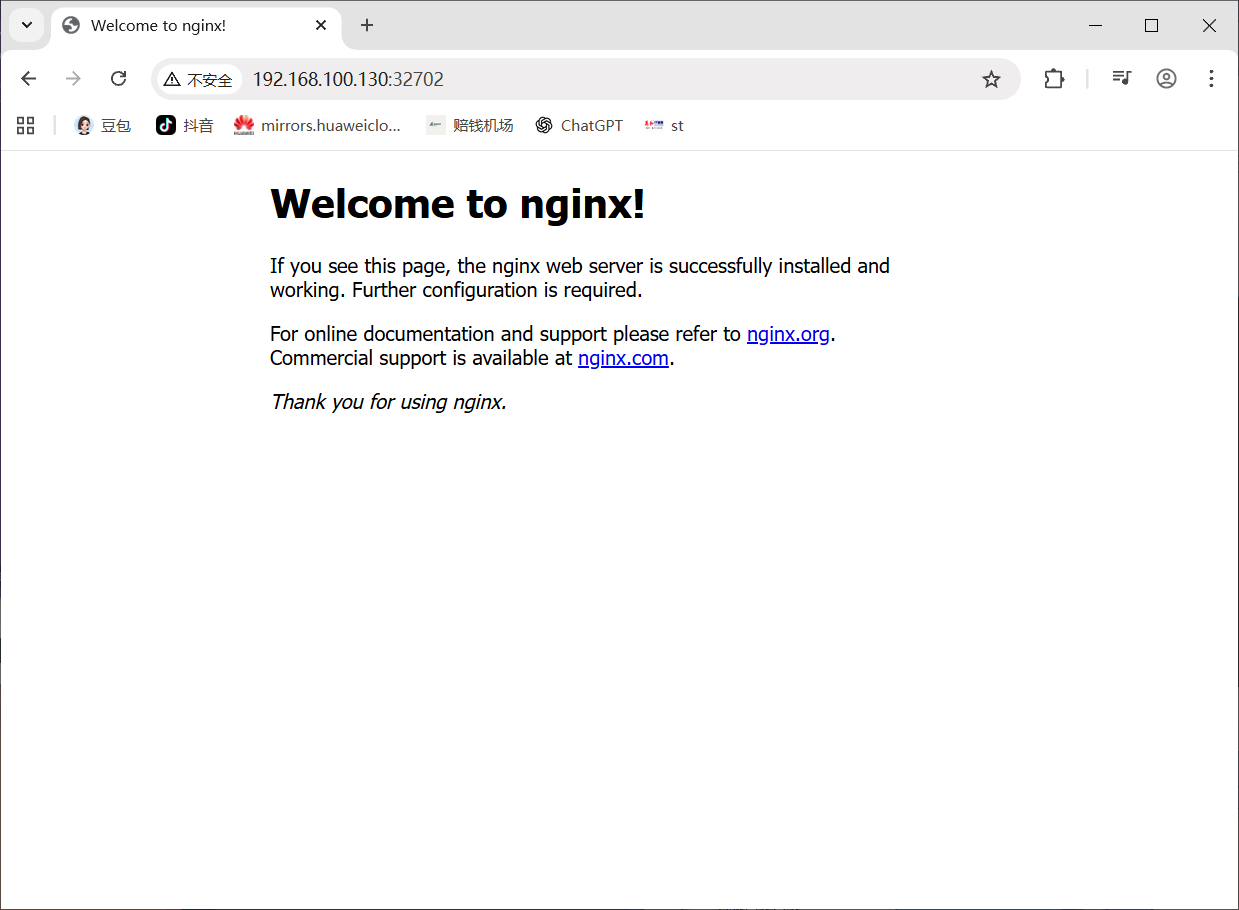Image resolution: width=1239 pixels, height=910 pixels.
Task: Click 'Thank you for using nginx.' text
Action: click(x=388, y=402)
